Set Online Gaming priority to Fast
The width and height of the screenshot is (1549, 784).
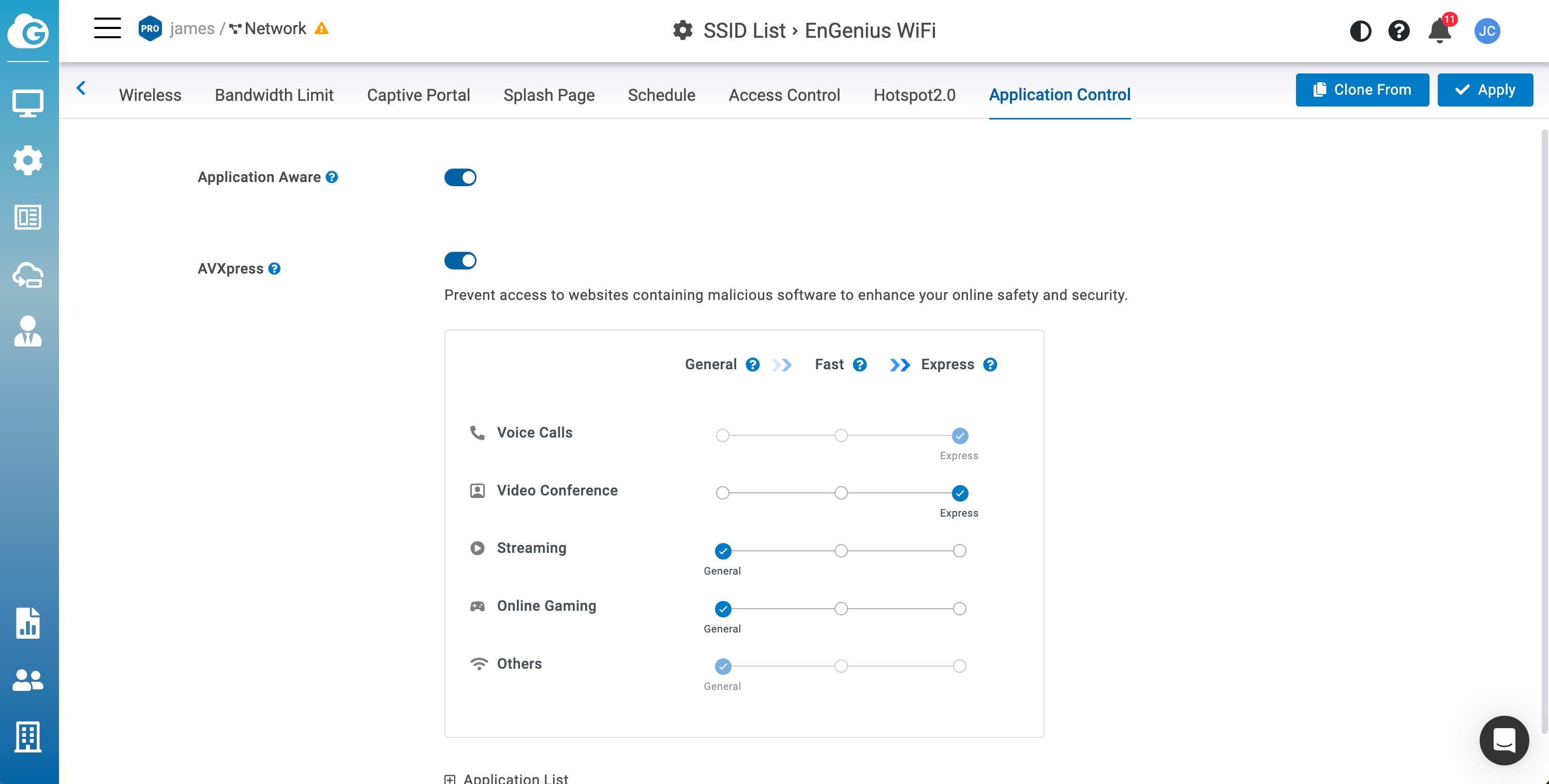841,609
